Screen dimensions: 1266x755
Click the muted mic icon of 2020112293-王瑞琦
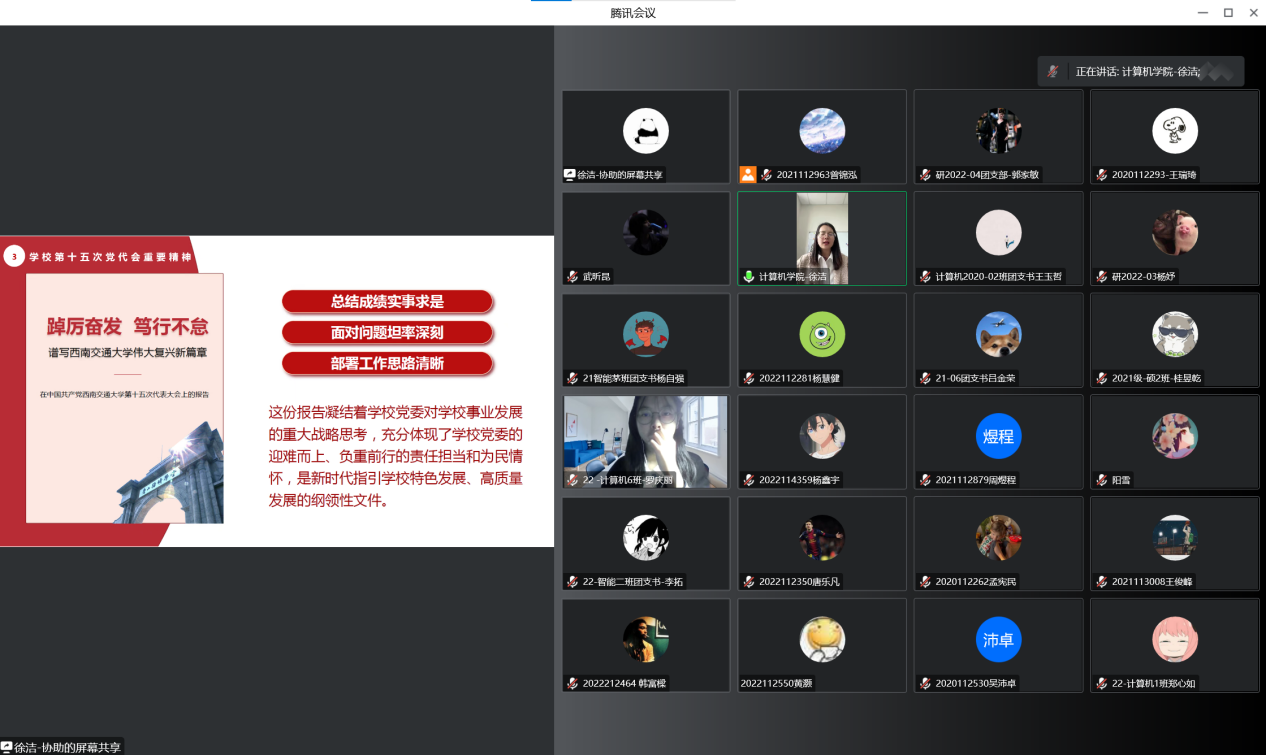pyautogui.click(x=1101, y=174)
